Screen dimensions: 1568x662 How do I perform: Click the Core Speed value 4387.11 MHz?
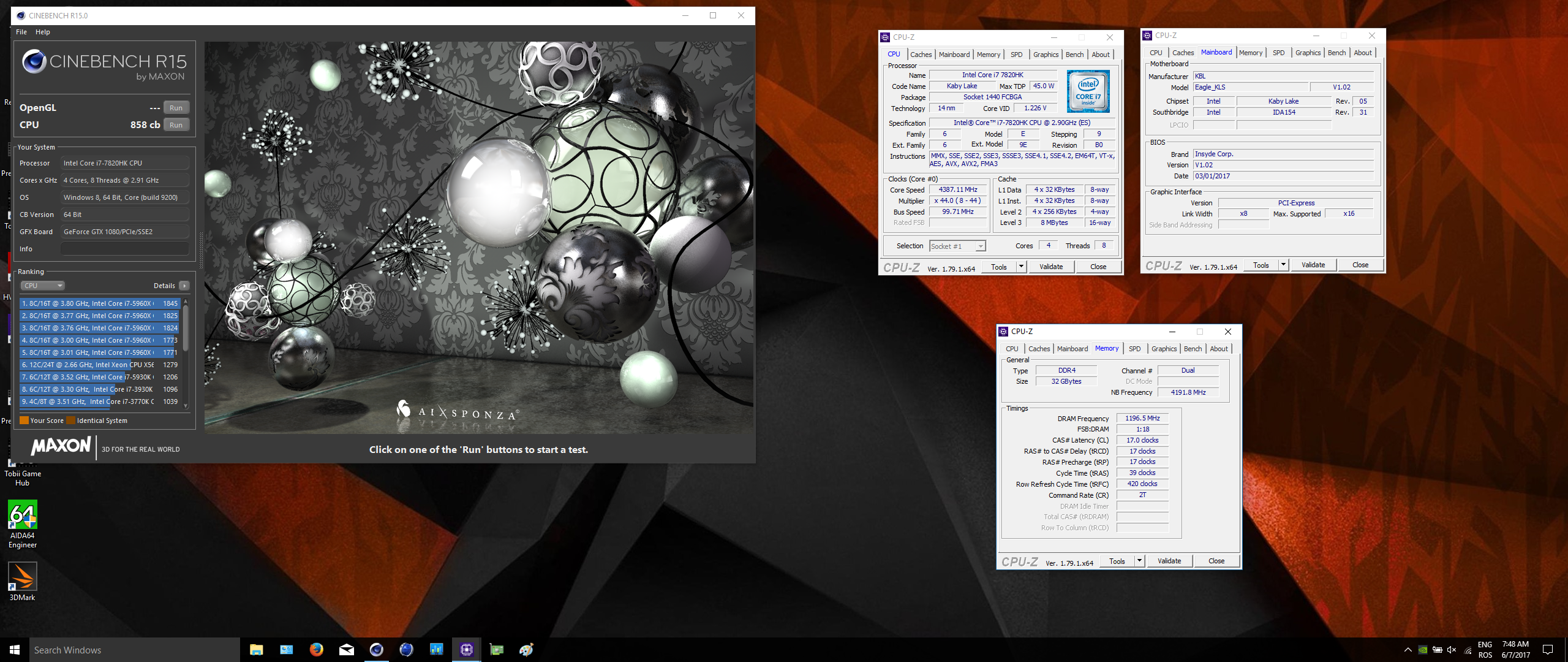958,190
